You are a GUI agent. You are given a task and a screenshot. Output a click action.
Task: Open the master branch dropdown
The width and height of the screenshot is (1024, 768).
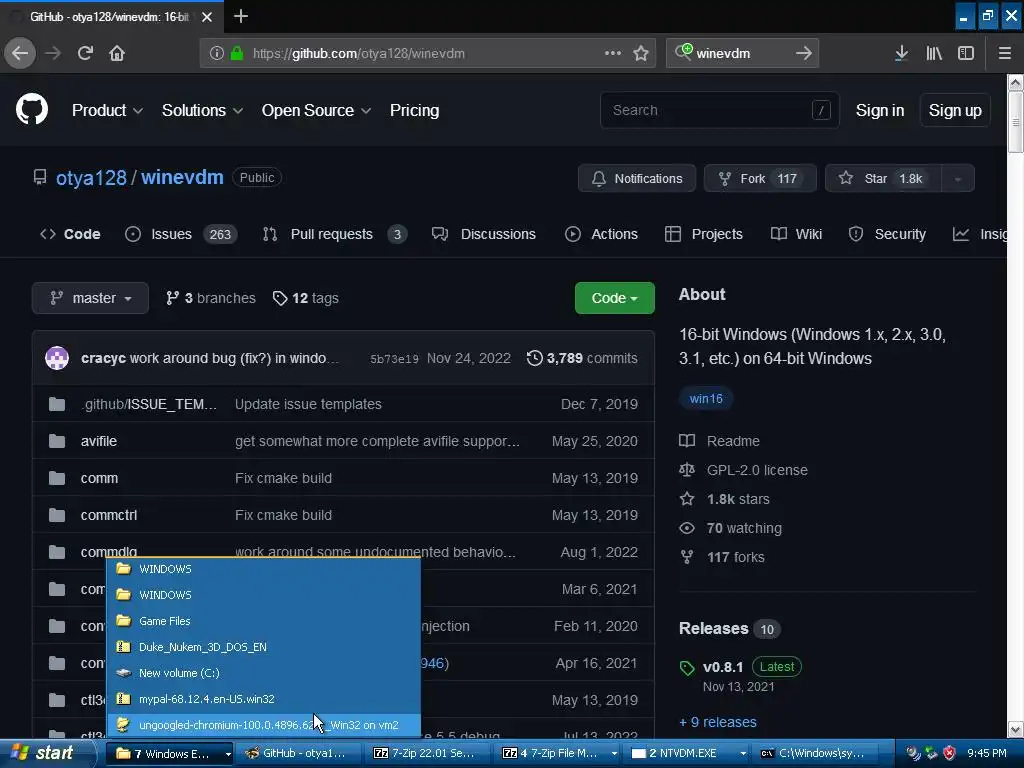pyautogui.click(x=90, y=298)
